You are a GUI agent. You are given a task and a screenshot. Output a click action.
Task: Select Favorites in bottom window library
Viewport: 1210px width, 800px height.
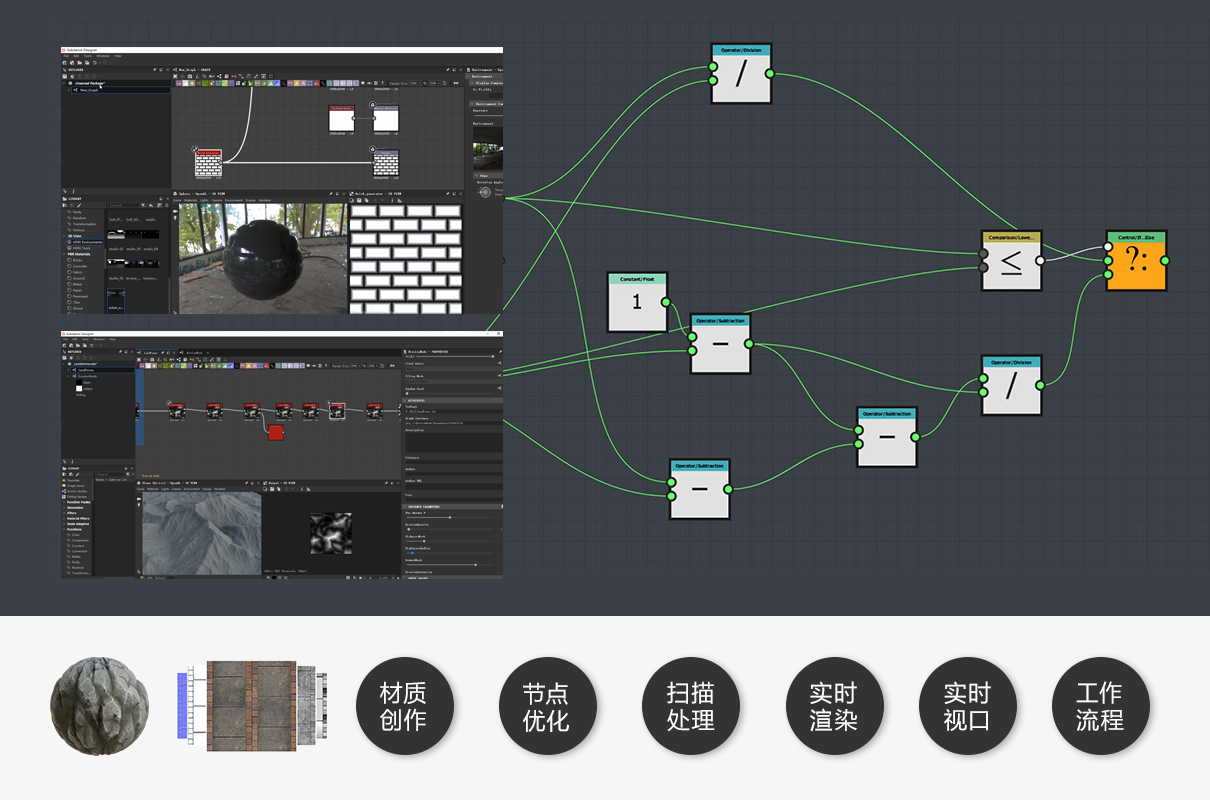(71, 480)
